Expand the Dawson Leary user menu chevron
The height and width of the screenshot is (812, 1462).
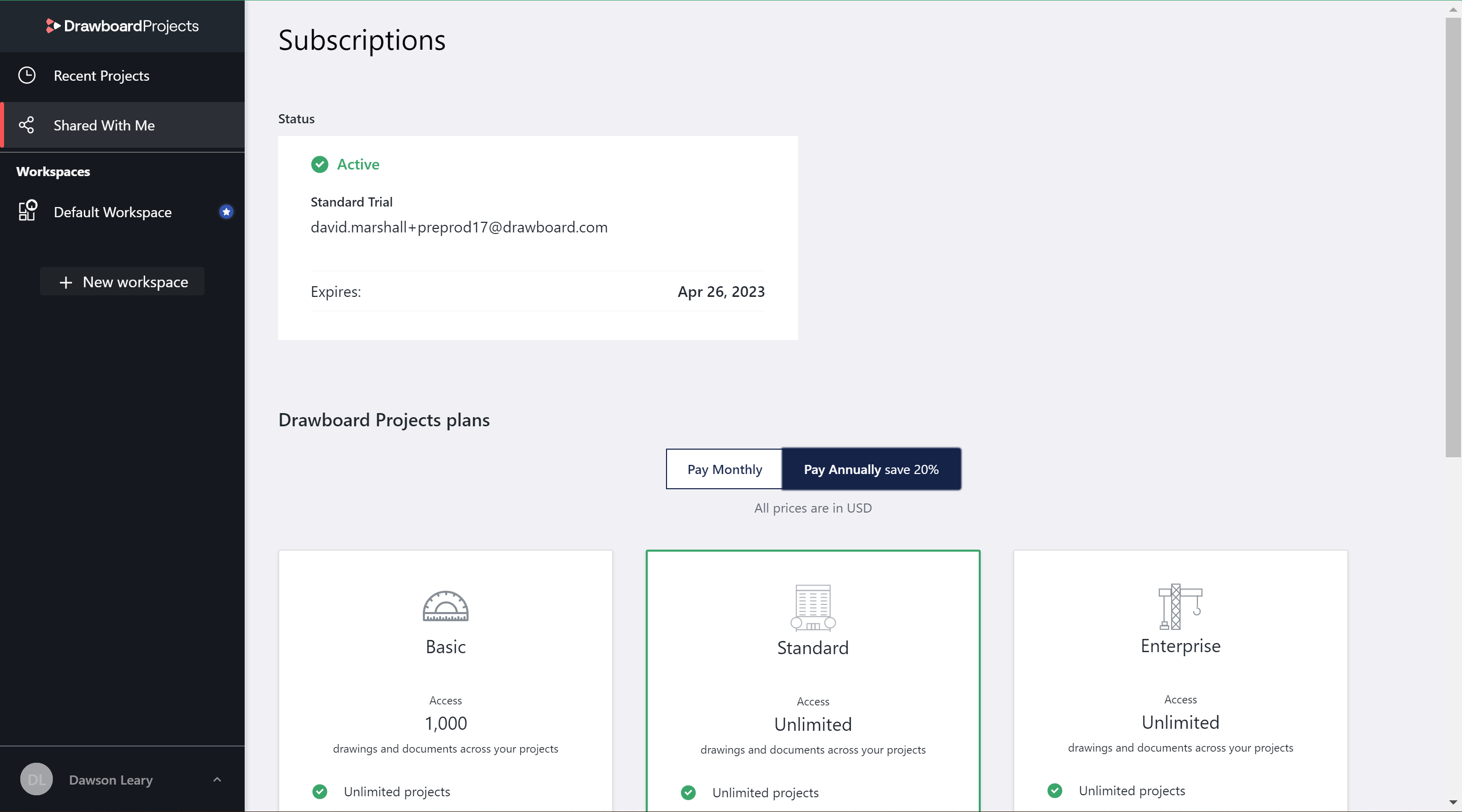click(217, 780)
